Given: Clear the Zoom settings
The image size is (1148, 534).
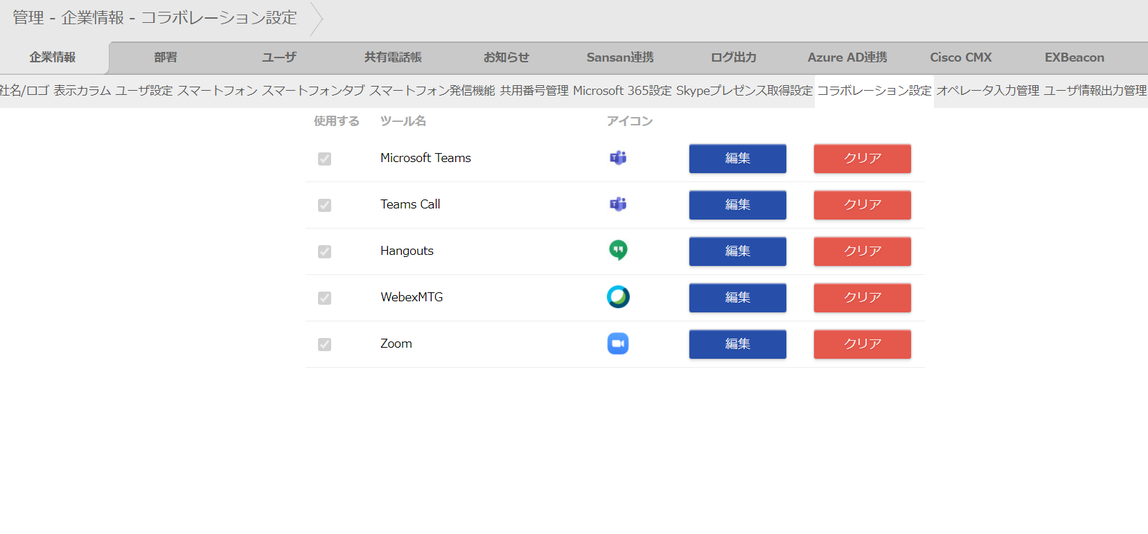Looking at the screenshot, I should [x=862, y=344].
